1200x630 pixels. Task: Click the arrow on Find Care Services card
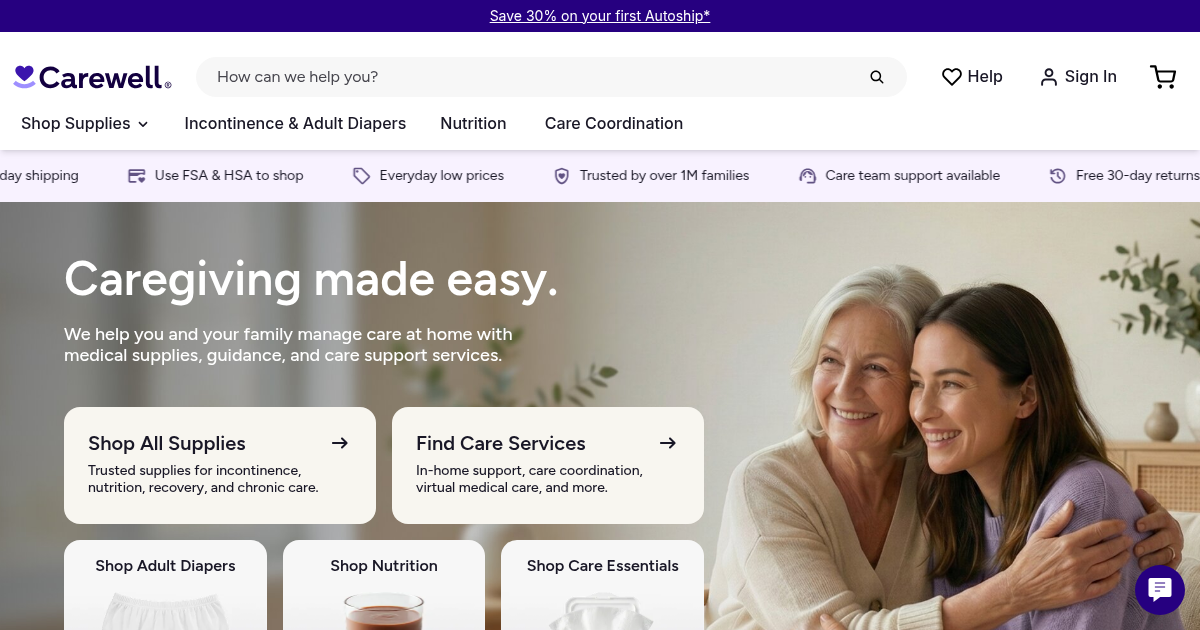pyautogui.click(x=668, y=443)
